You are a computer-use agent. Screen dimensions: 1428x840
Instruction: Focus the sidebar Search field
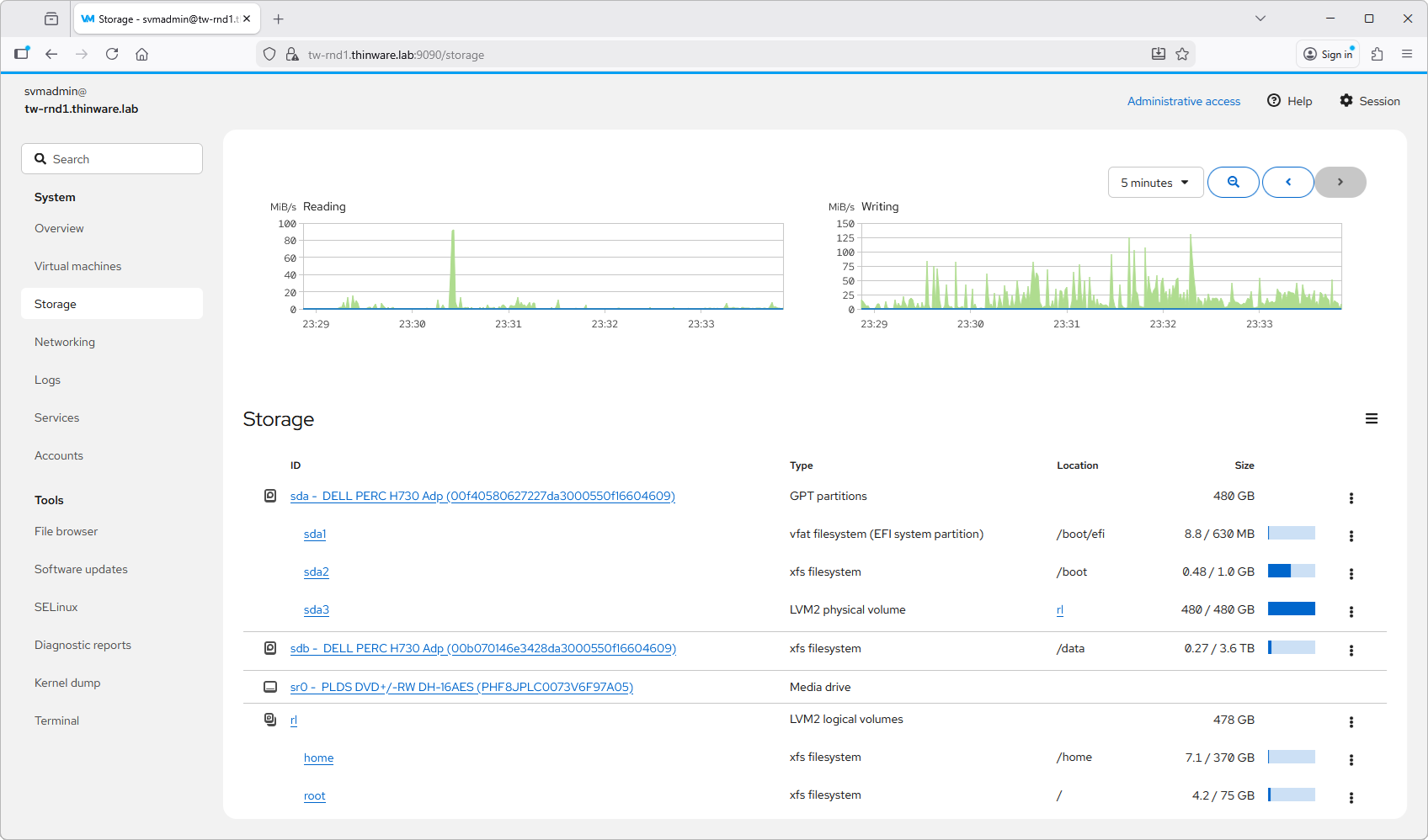(x=112, y=158)
